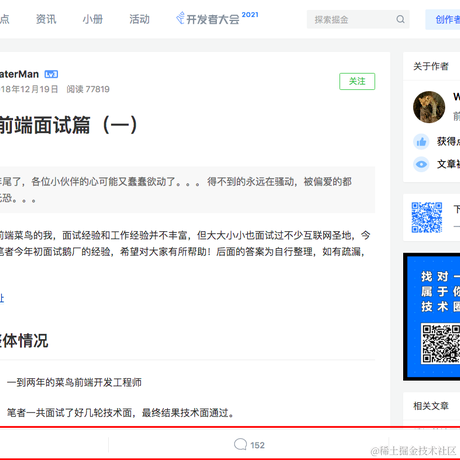Follow the author with 关注 button
Image resolution: width=460 pixels, height=460 pixels.
coord(357,81)
